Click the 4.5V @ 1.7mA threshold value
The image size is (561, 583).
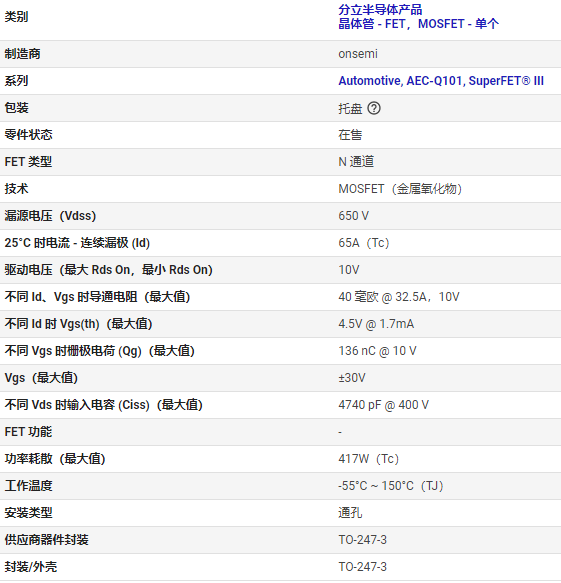coord(376,324)
